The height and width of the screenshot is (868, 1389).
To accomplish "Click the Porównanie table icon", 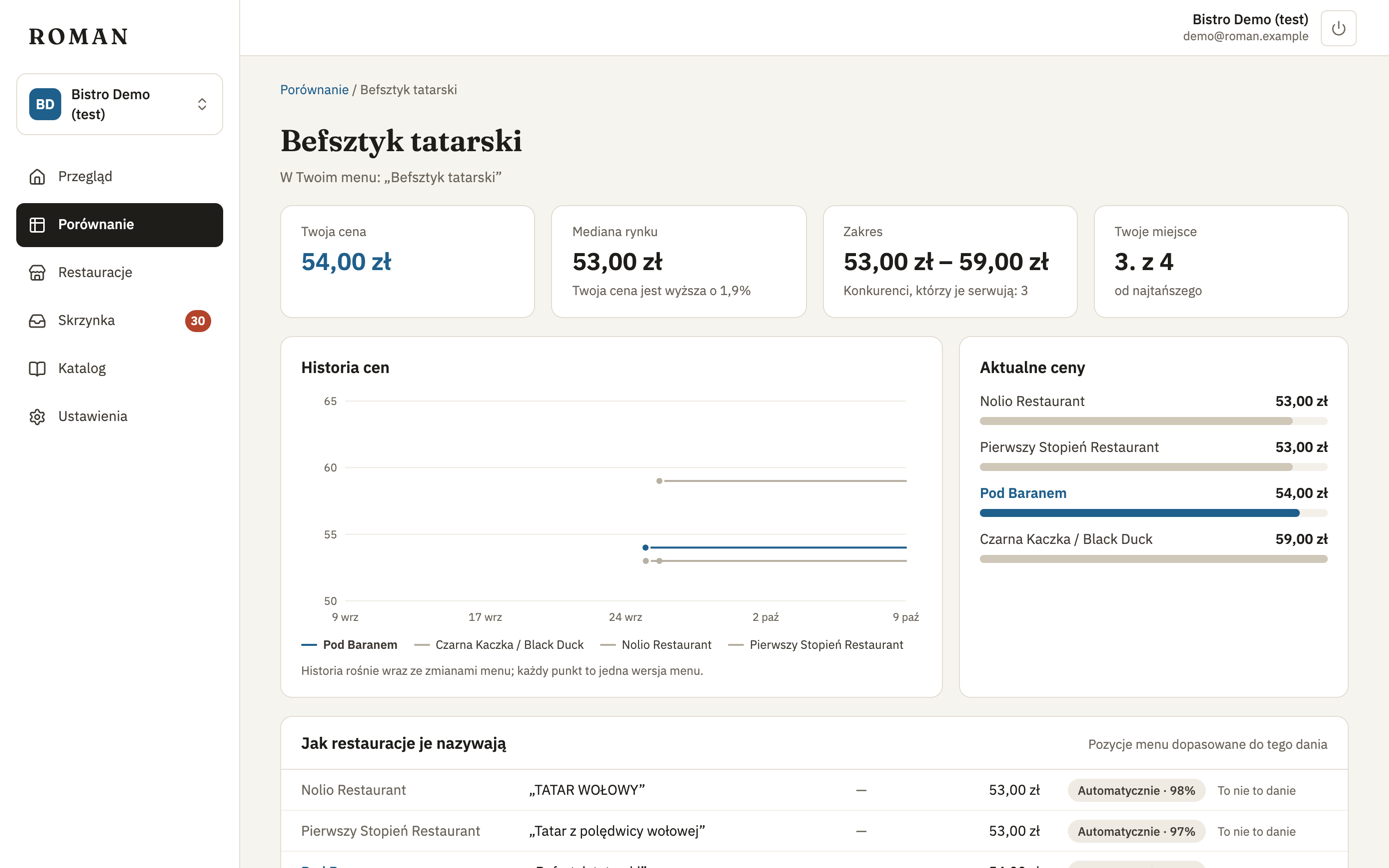I will 37,225.
